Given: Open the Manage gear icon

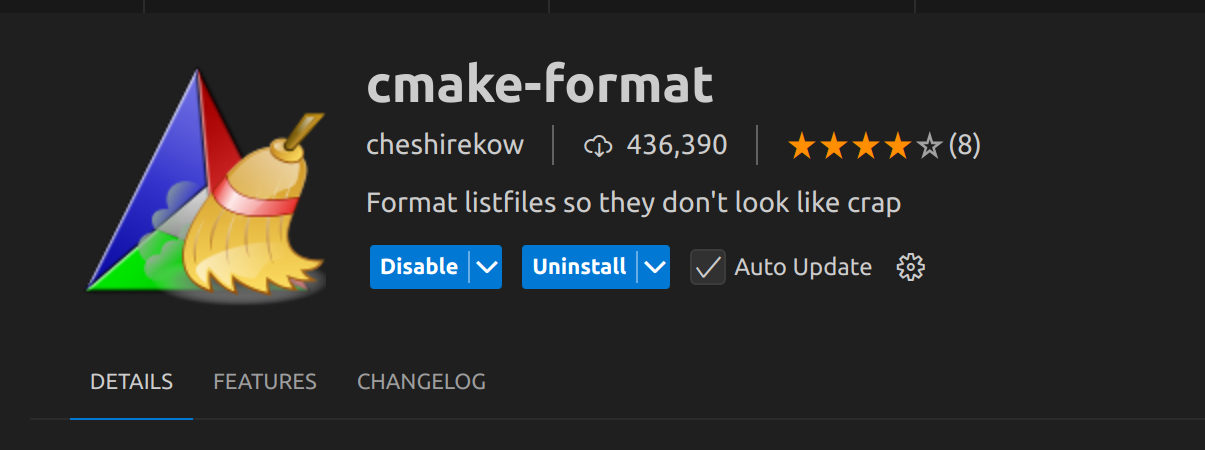Looking at the screenshot, I should click(x=911, y=267).
